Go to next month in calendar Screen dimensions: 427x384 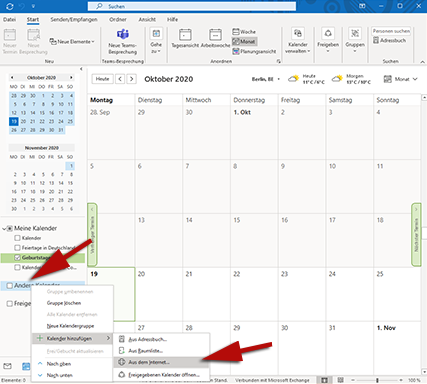click(x=132, y=79)
